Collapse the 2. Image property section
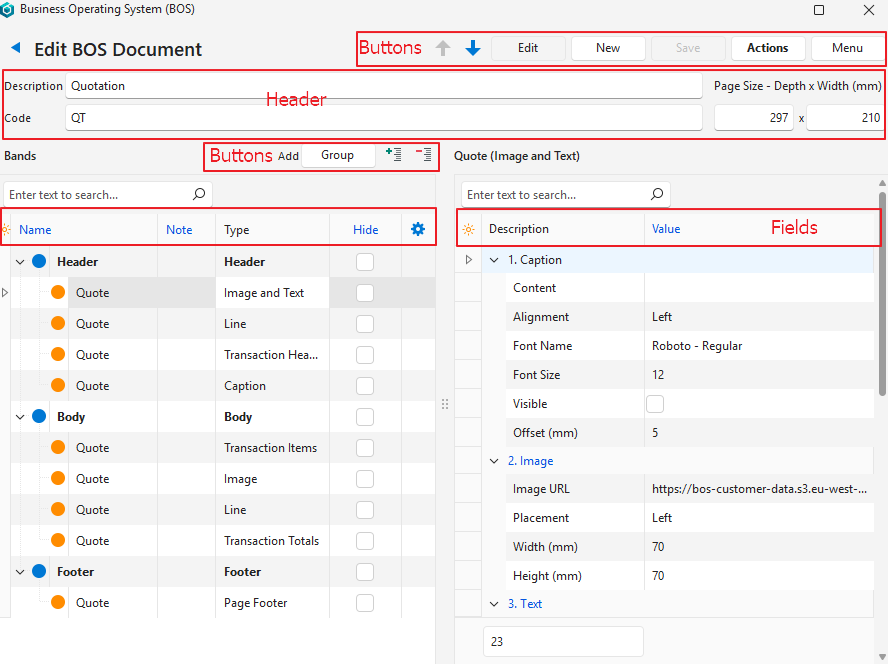 click(494, 461)
